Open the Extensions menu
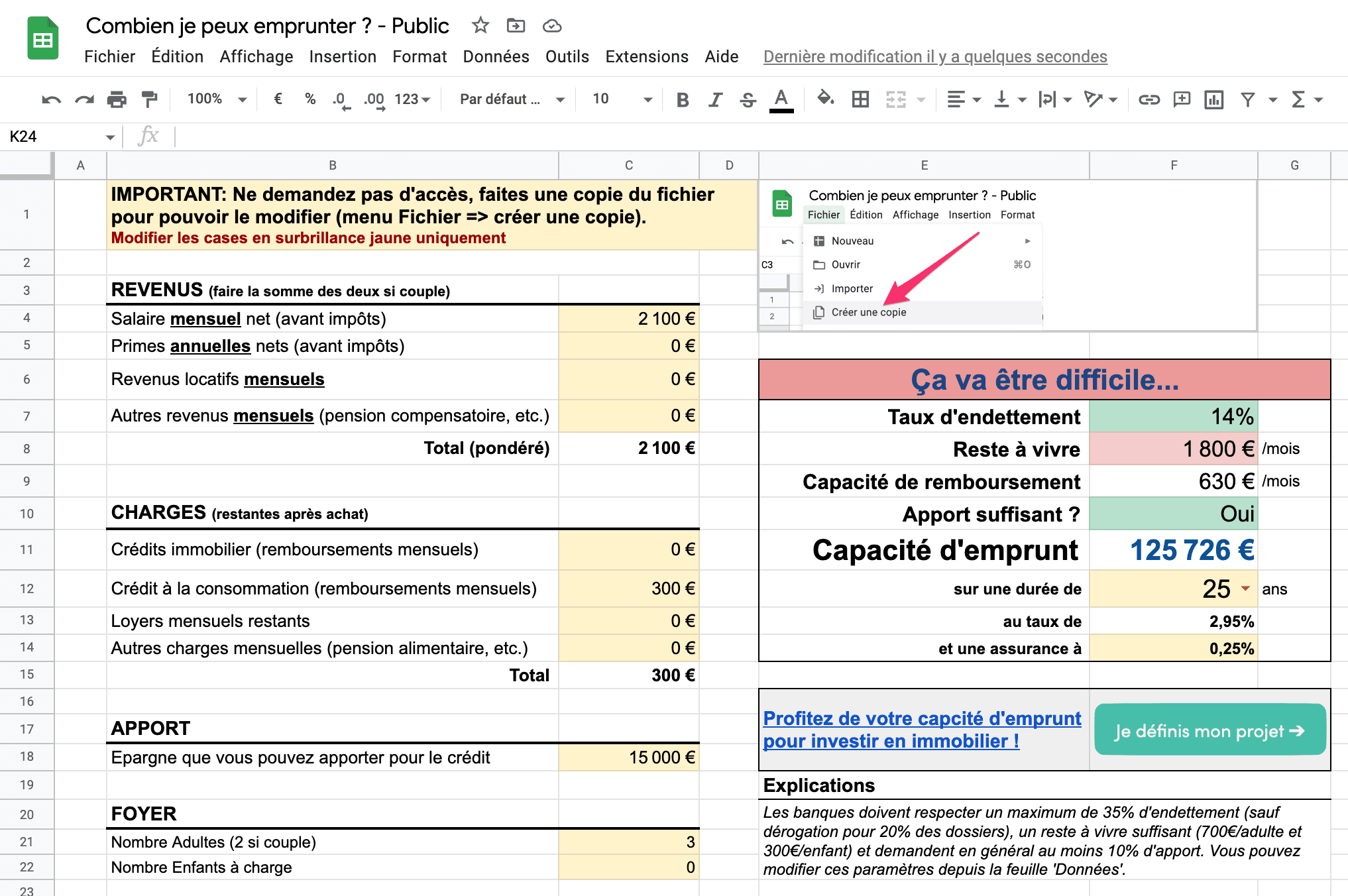 tap(646, 57)
